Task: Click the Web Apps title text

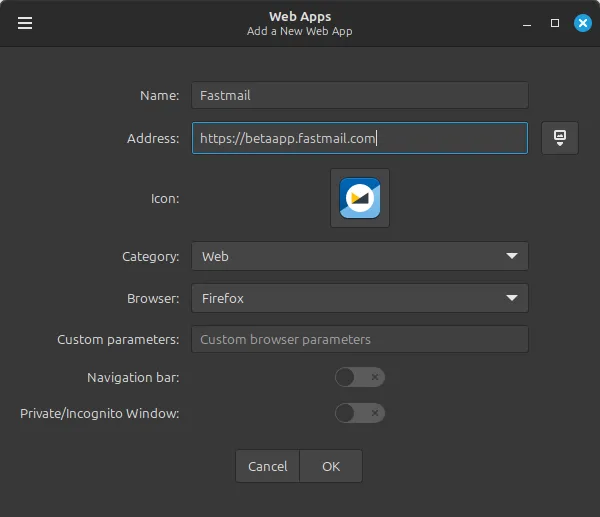Action: coord(300,16)
